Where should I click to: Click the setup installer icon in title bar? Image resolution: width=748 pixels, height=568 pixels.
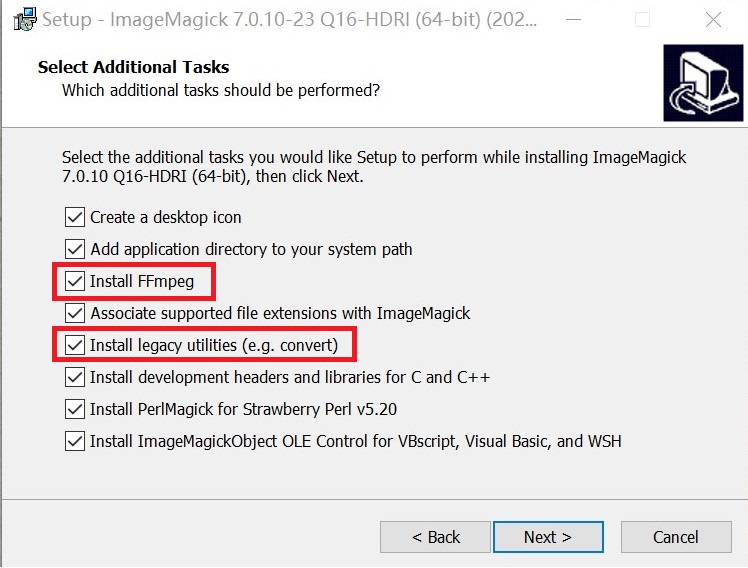(25, 19)
